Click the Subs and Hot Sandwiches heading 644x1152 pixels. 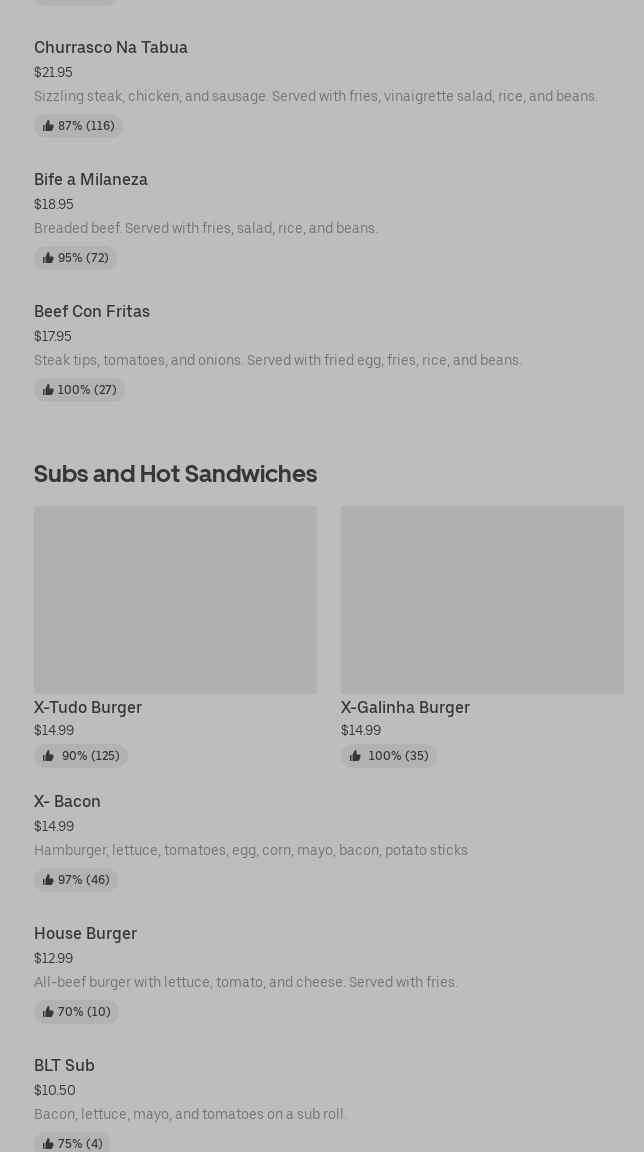point(175,473)
